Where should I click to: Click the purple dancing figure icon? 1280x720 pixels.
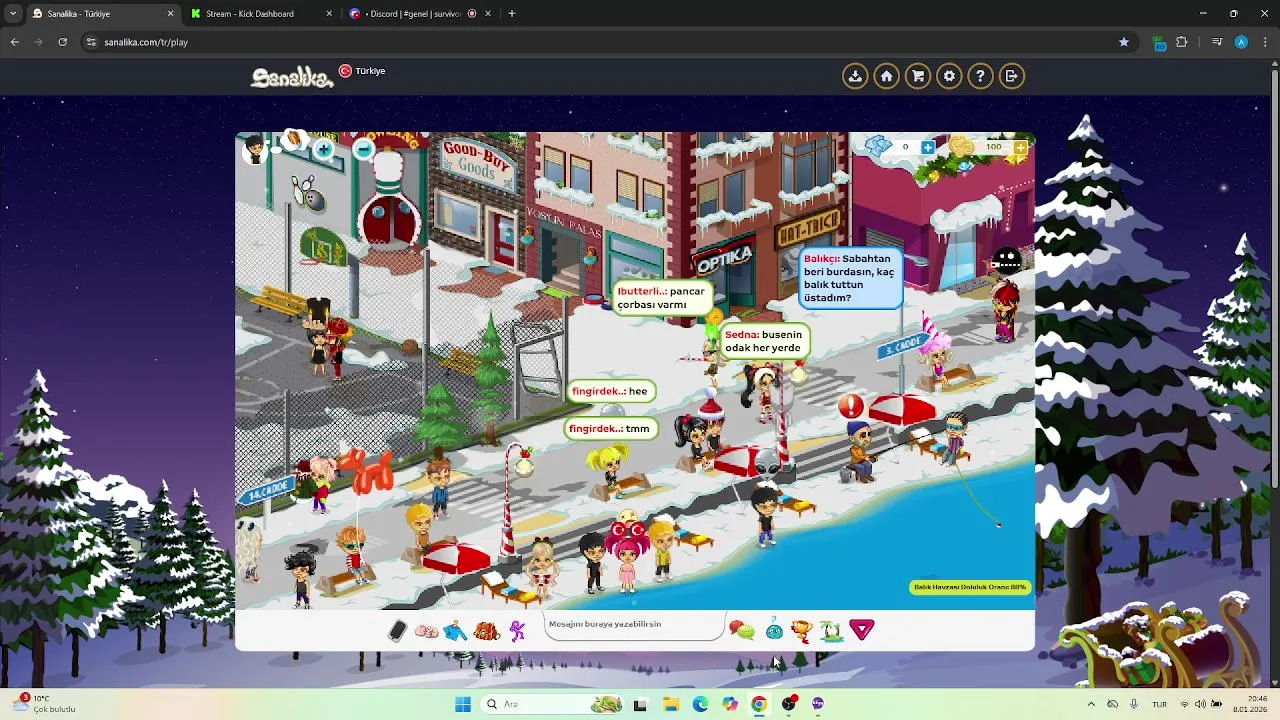point(517,631)
